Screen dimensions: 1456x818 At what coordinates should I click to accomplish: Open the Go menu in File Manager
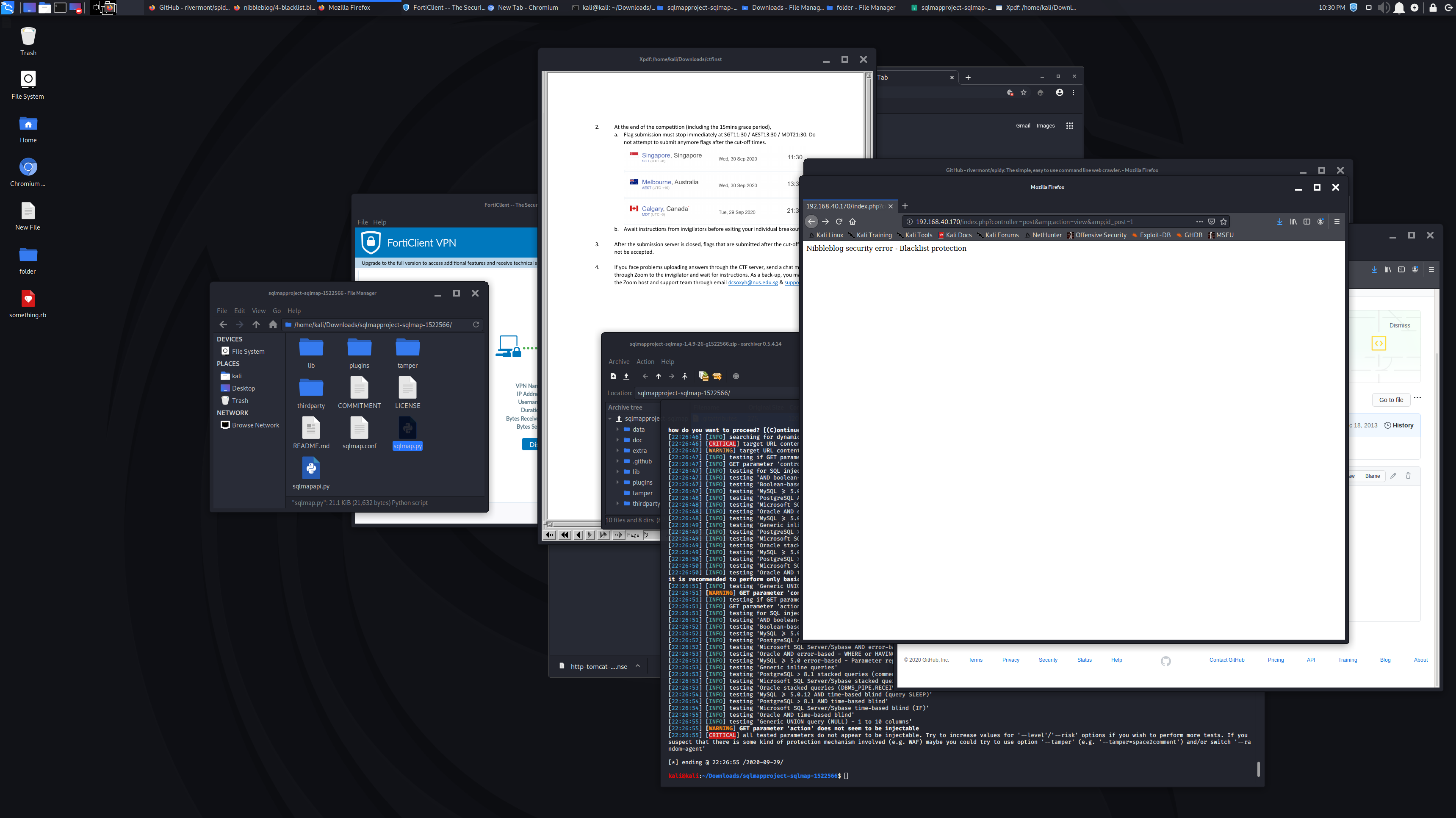pos(277,311)
